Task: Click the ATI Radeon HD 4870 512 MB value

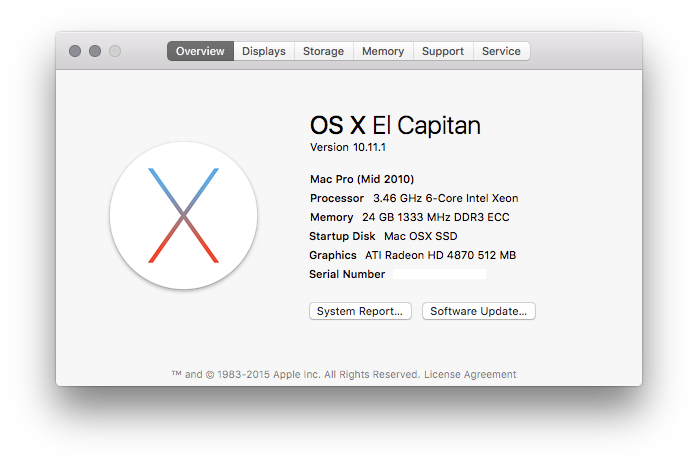Action: click(x=441, y=255)
